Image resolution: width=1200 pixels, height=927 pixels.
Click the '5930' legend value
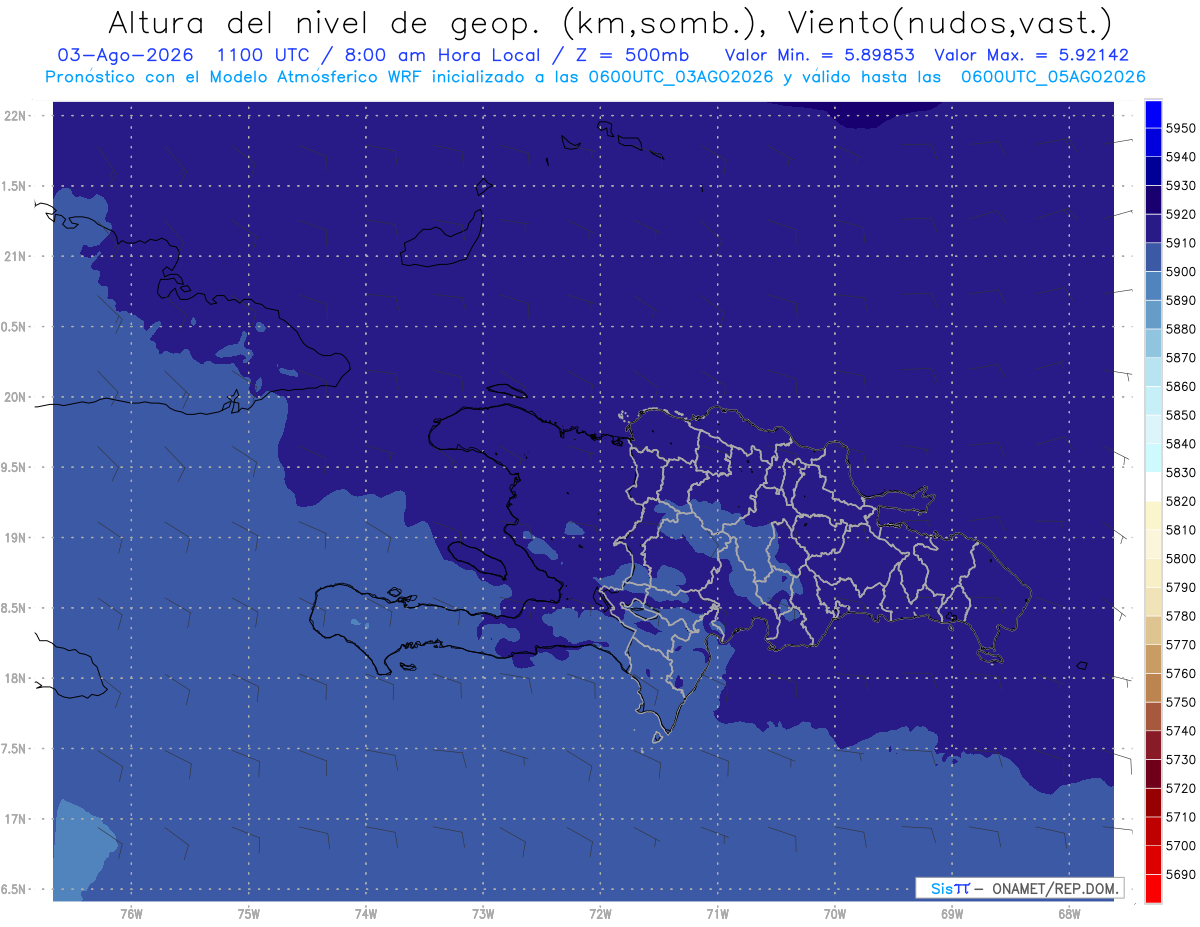1180,186
